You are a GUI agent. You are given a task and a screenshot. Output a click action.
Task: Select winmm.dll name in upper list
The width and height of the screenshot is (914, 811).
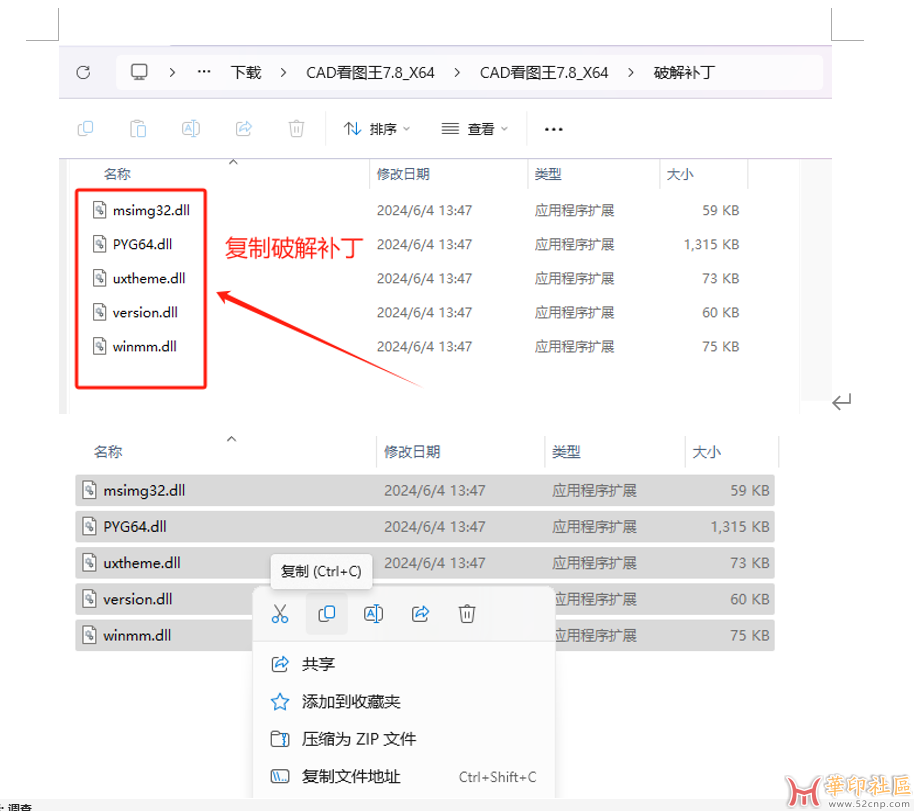tap(145, 347)
